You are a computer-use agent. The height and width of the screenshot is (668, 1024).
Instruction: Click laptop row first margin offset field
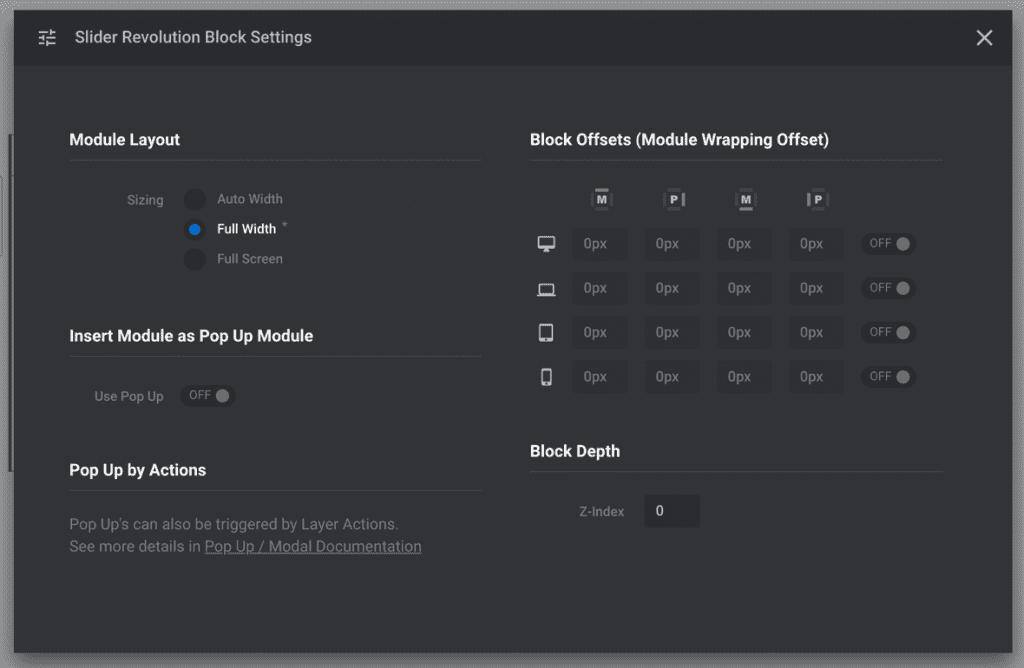(x=600, y=288)
